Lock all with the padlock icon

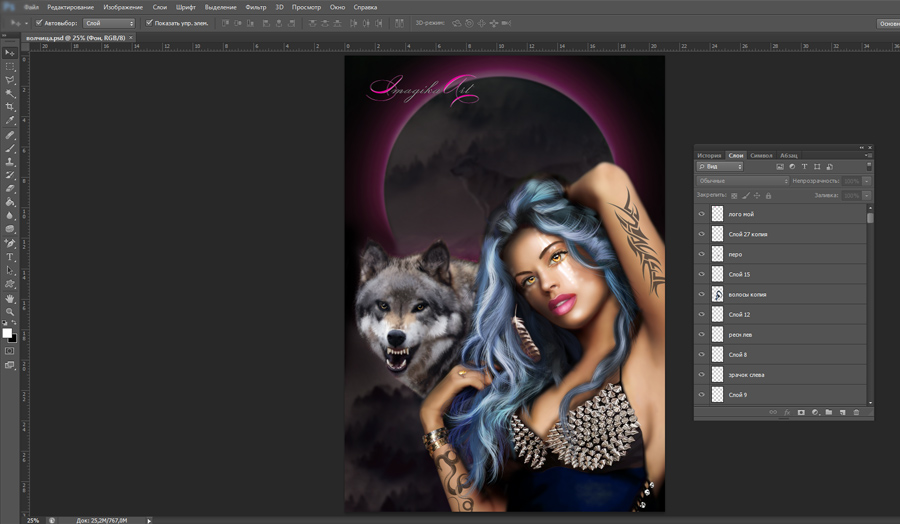pos(768,196)
